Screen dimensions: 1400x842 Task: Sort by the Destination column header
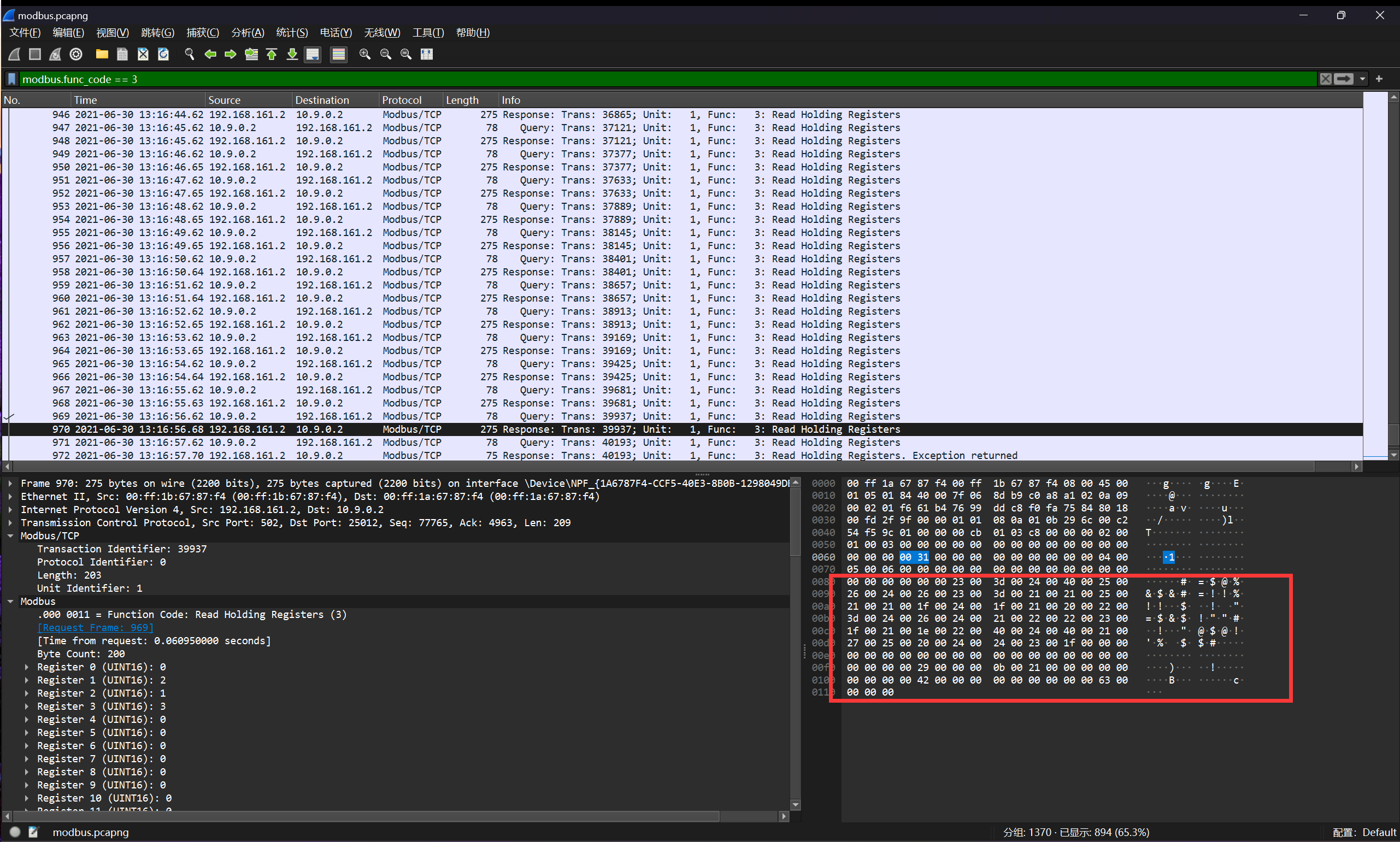(337, 100)
